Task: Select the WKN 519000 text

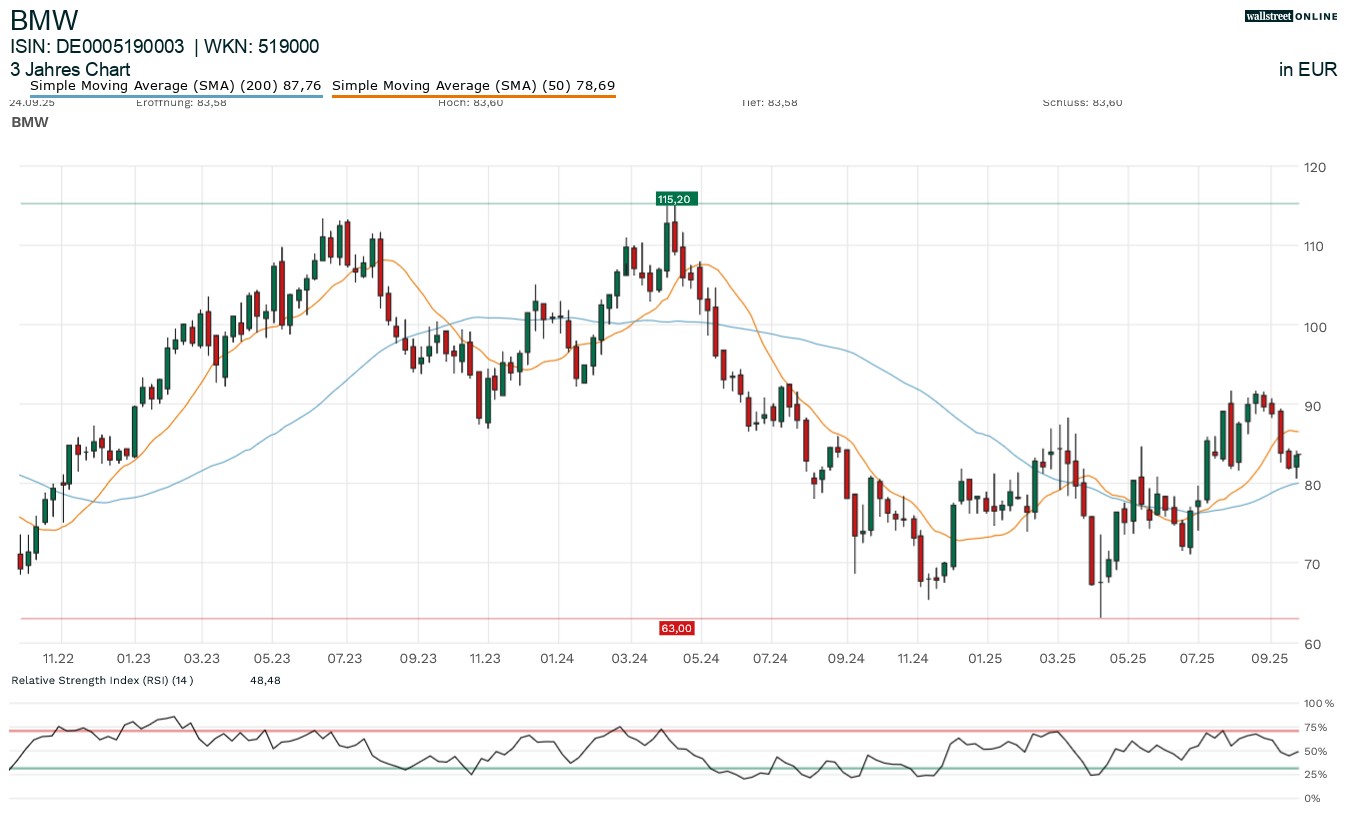Action: [261, 47]
